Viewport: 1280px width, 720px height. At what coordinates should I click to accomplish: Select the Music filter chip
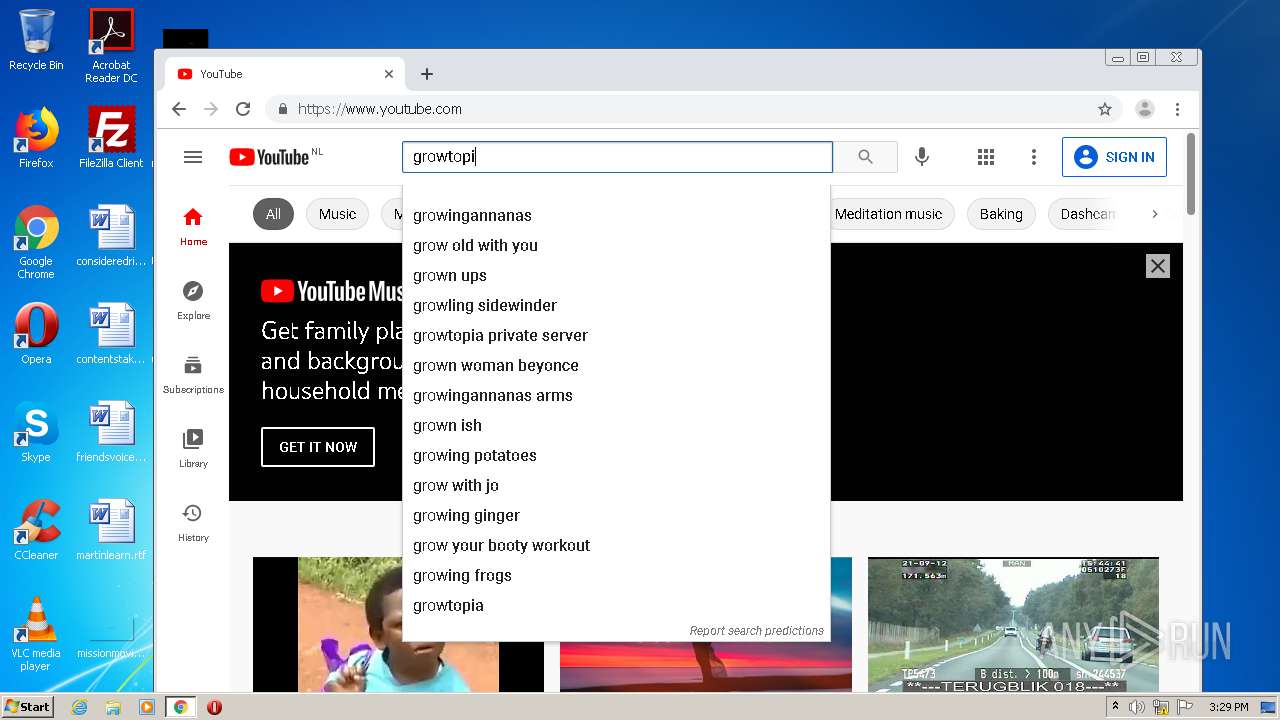[337, 214]
